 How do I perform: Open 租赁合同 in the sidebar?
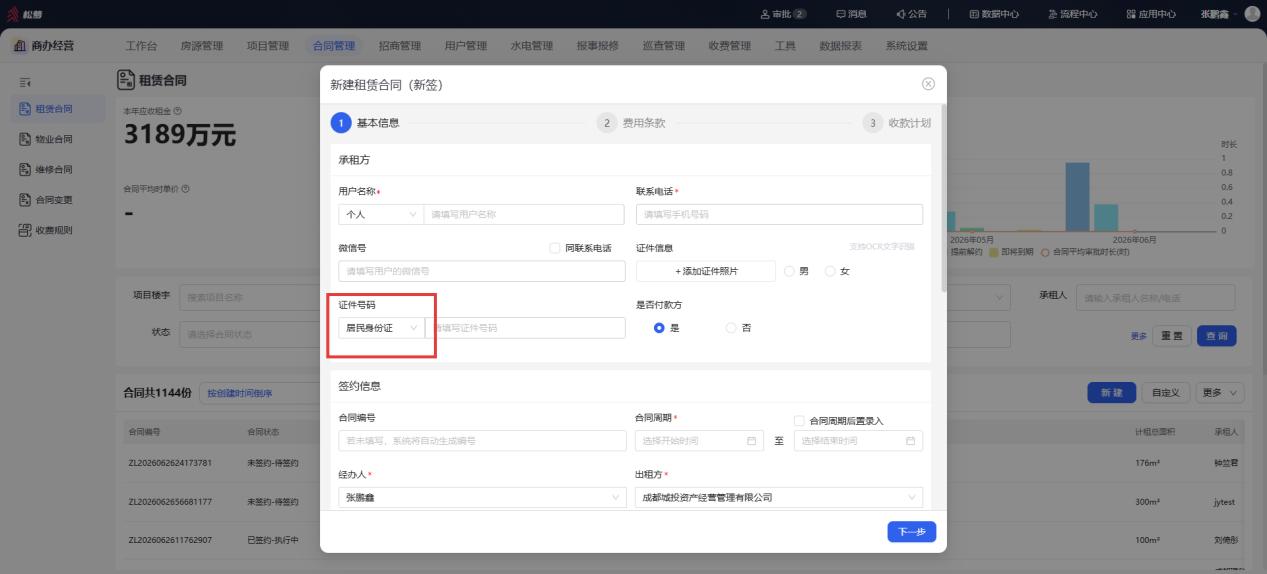click(47, 109)
